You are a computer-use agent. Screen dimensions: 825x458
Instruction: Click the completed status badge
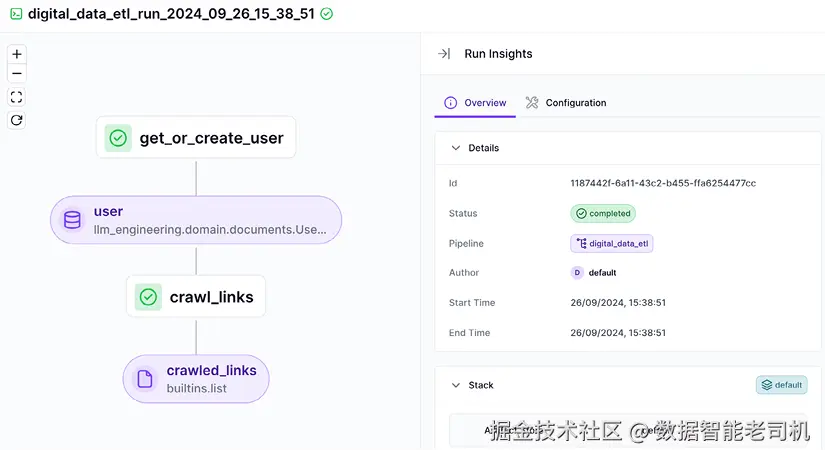coord(603,213)
